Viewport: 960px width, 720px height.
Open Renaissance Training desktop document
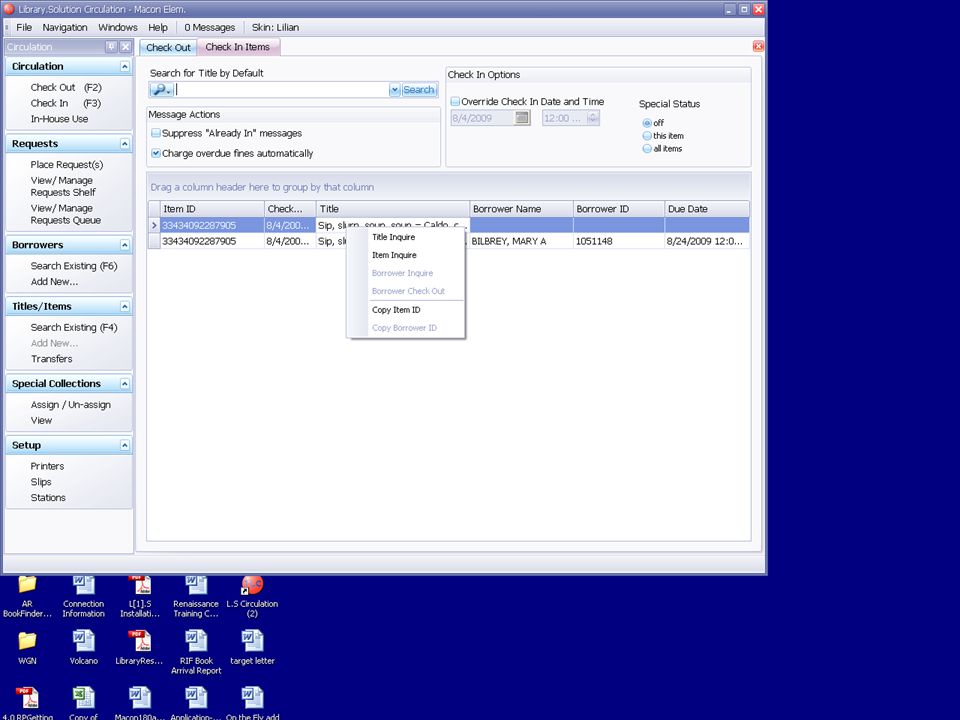[x=196, y=597]
